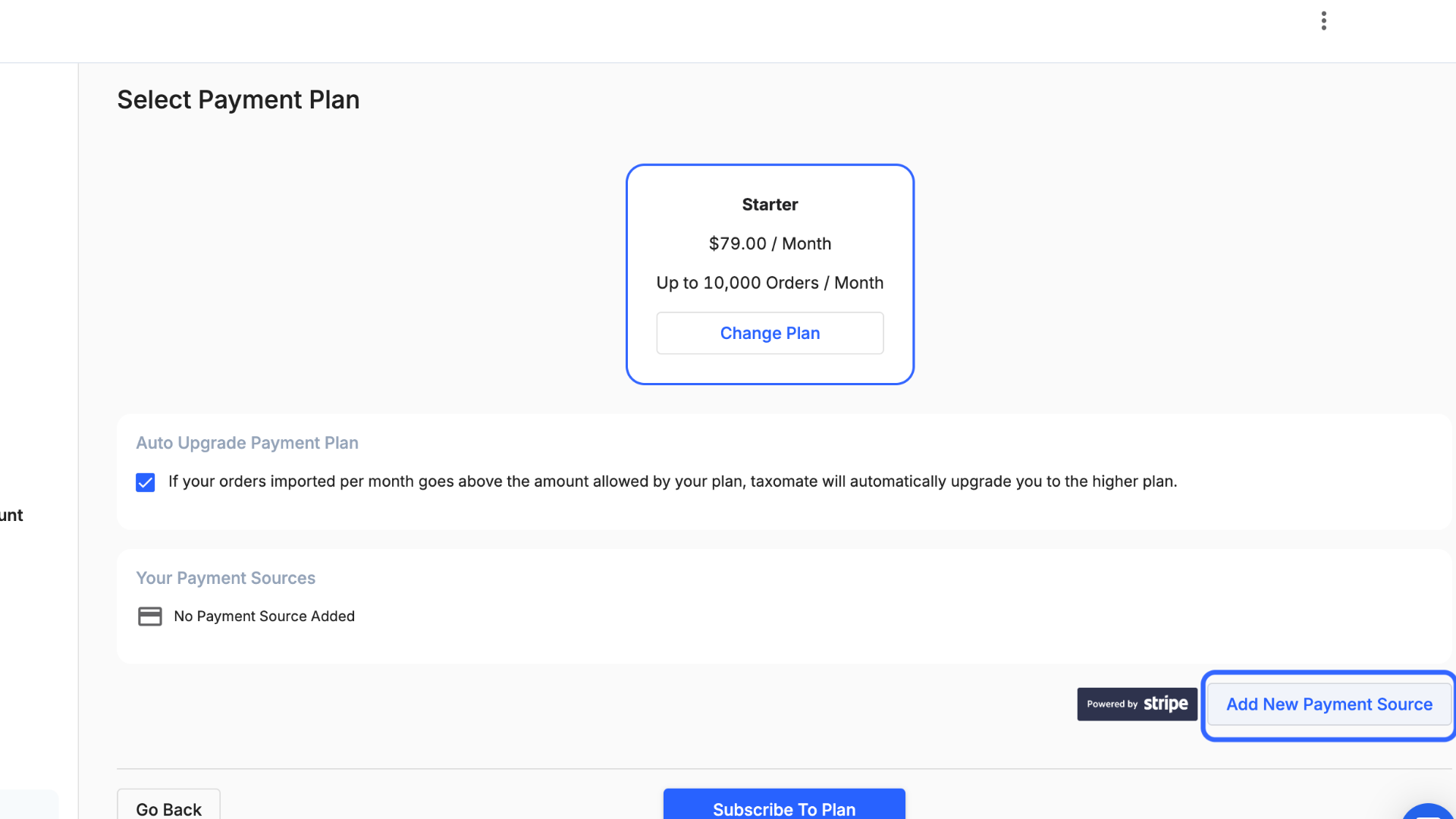
Task: Click the Starter plan name label
Action: tap(770, 205)
